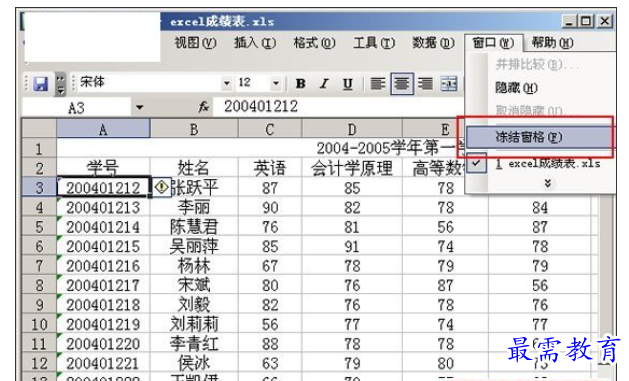
Task: Toggle Bold formatting
Action: coord(300,84)
